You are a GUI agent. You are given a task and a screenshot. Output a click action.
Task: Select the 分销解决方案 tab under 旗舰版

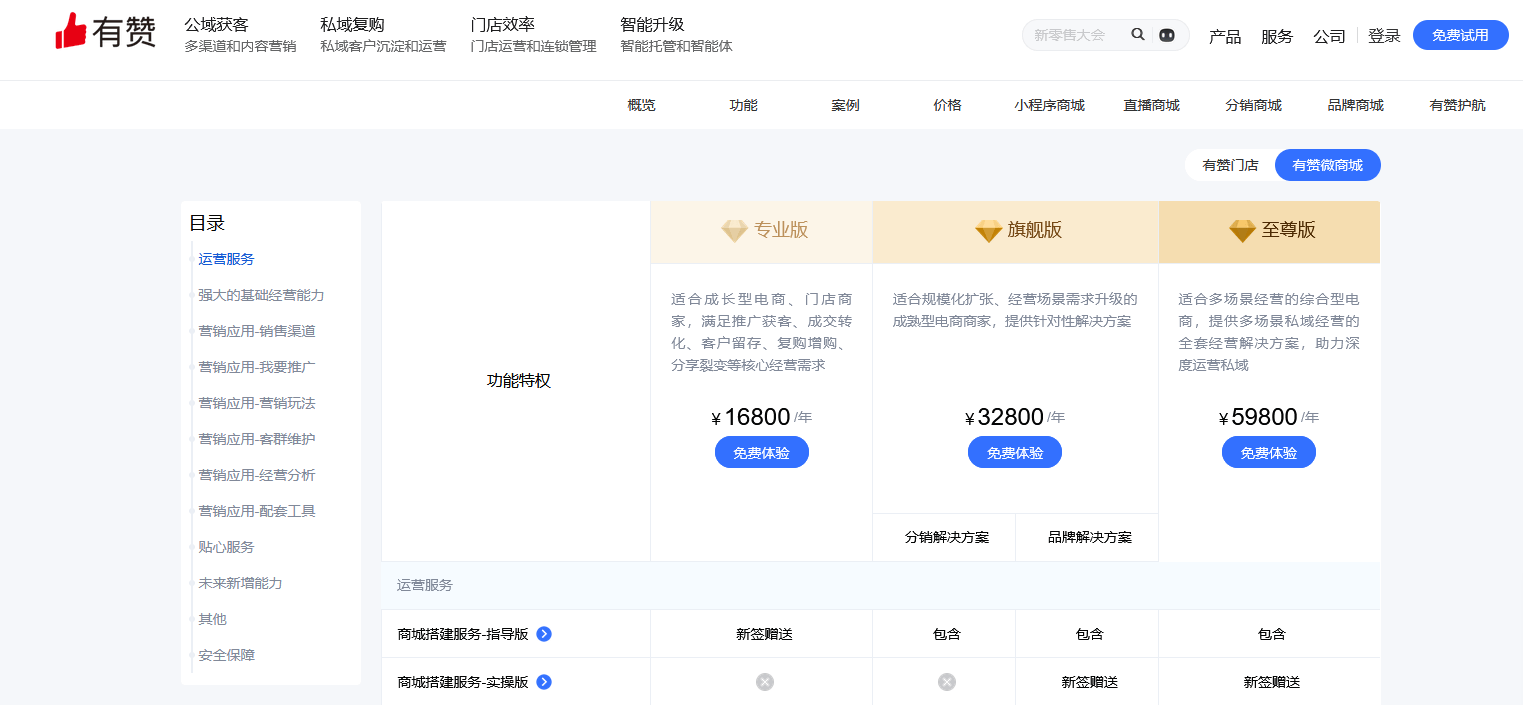coord(946,537)
